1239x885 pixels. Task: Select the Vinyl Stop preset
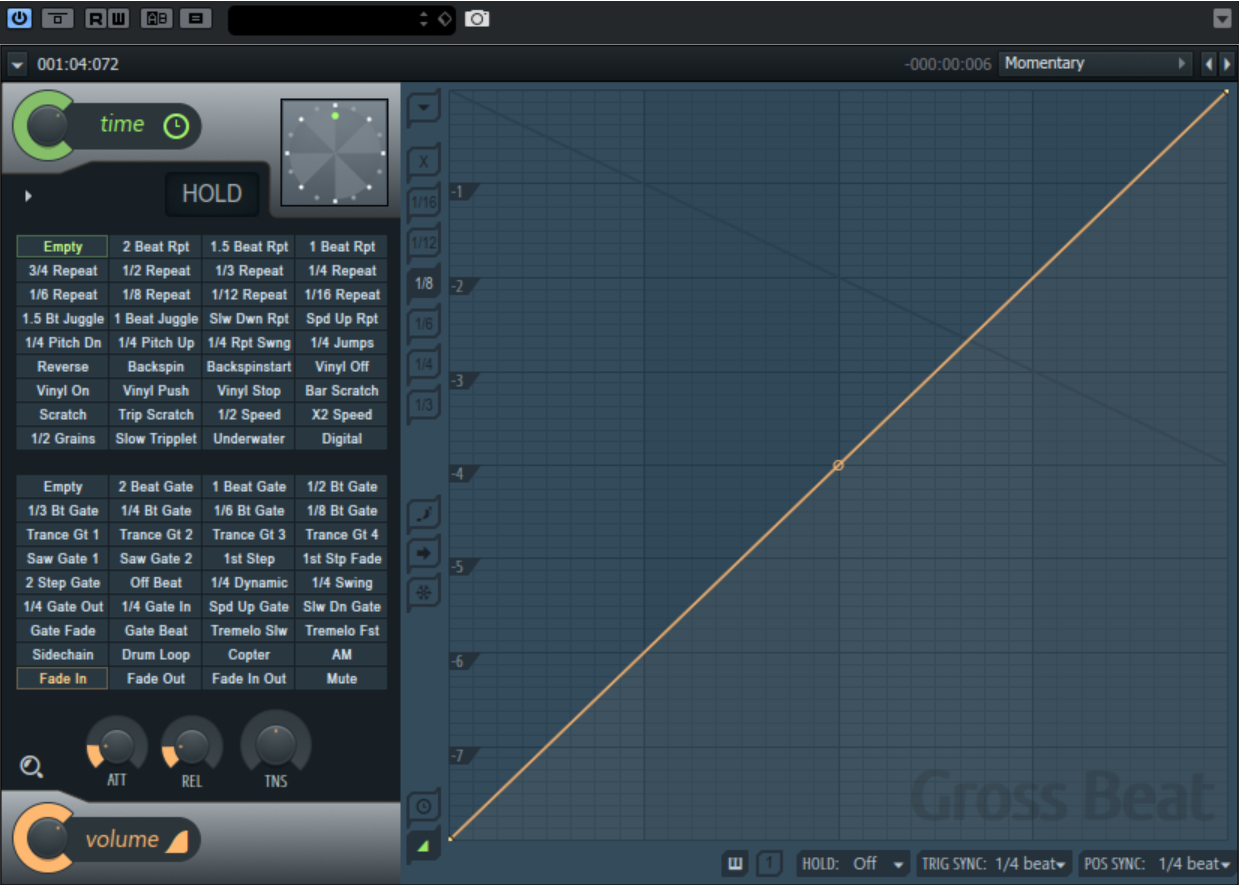pos(249,391)
